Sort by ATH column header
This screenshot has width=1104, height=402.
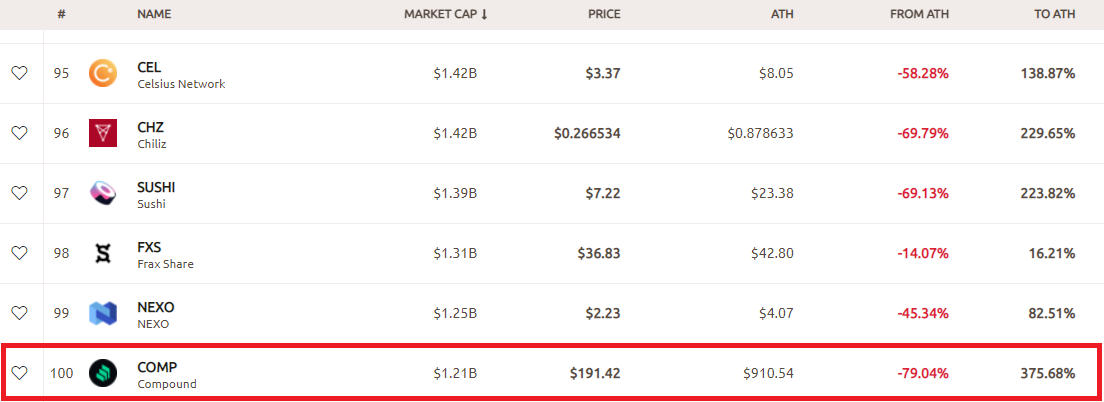click(782, 14)
